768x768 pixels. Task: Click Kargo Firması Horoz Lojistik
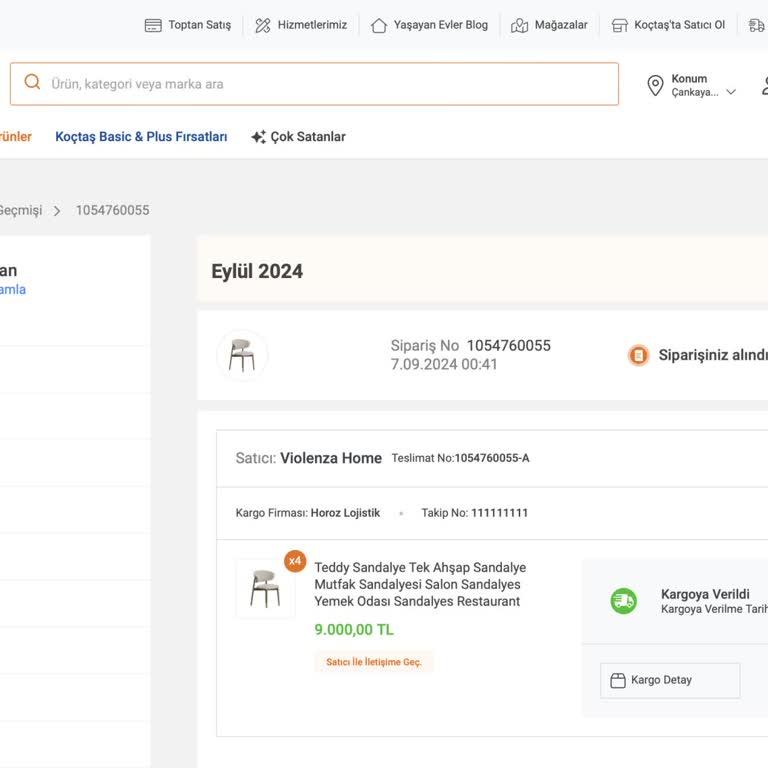pos(308,513)
